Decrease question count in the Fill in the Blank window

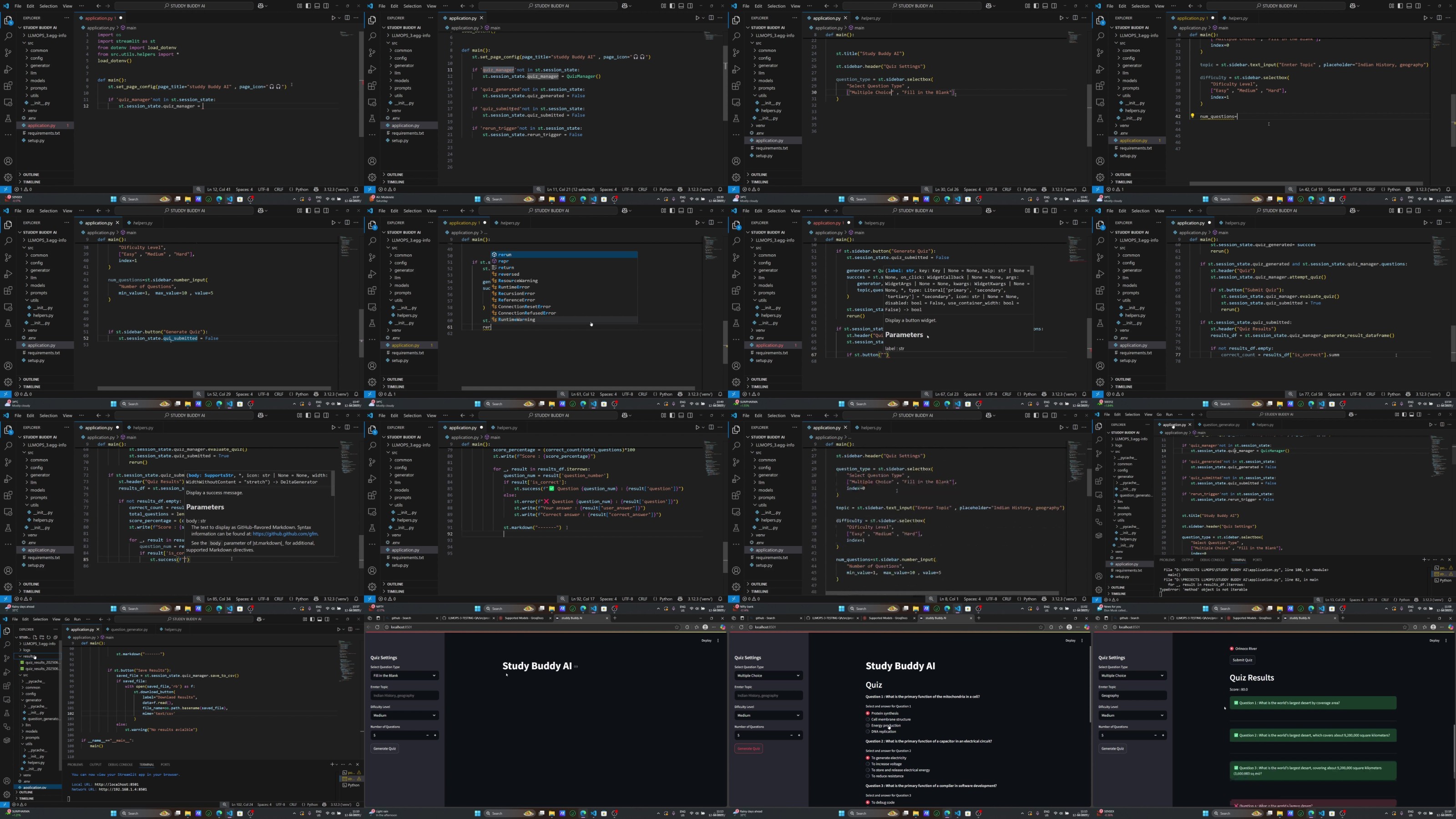point(428,735)
